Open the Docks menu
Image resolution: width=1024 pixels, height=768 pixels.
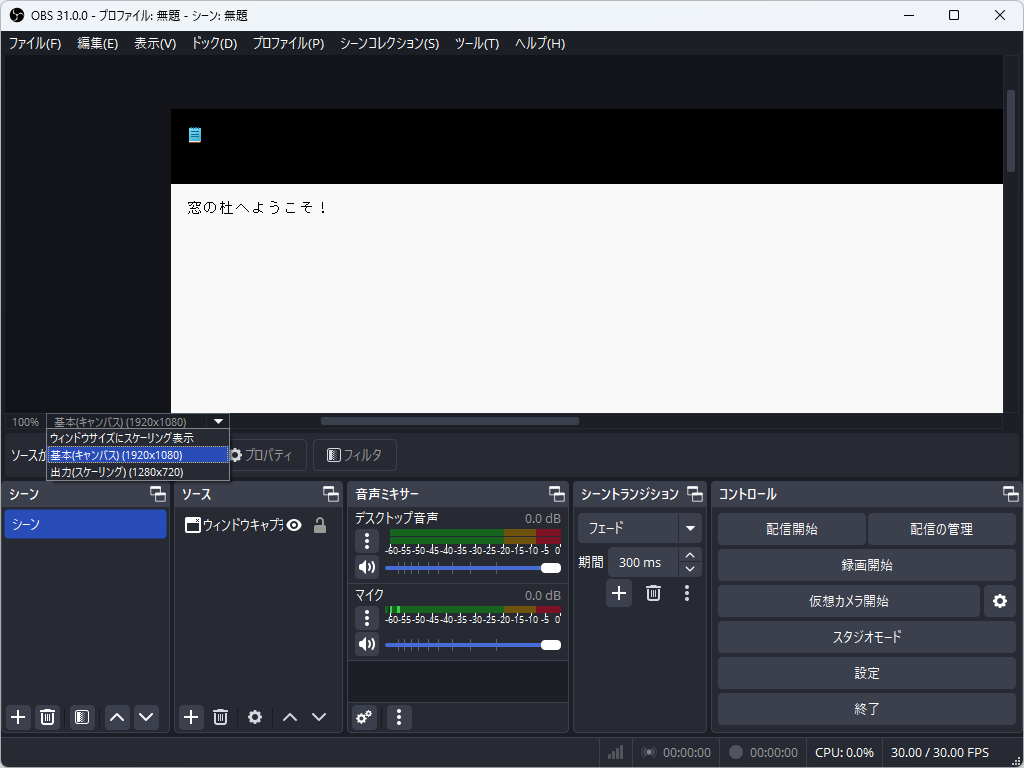pos(214,44)
